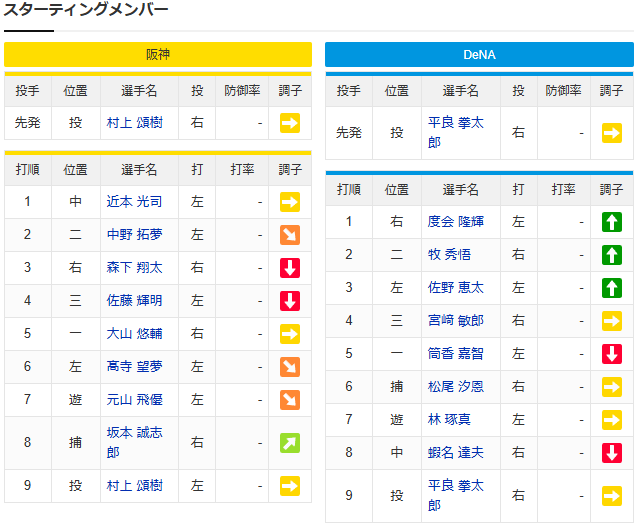Open player page for 森下 翔太
Viewport: 640px width, 527px height.
tap(135, 267)
